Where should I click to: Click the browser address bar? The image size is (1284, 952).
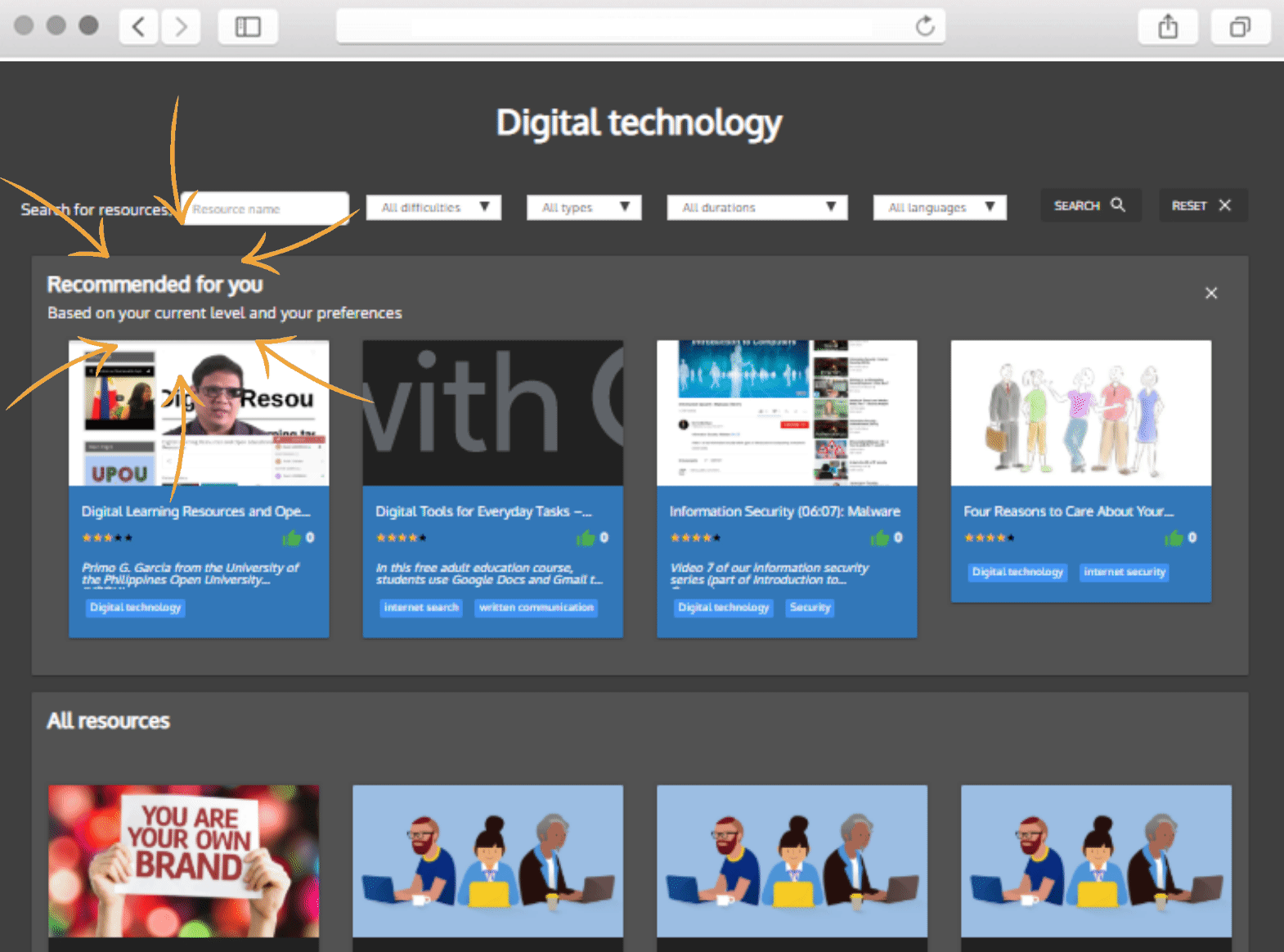(640, 26)
